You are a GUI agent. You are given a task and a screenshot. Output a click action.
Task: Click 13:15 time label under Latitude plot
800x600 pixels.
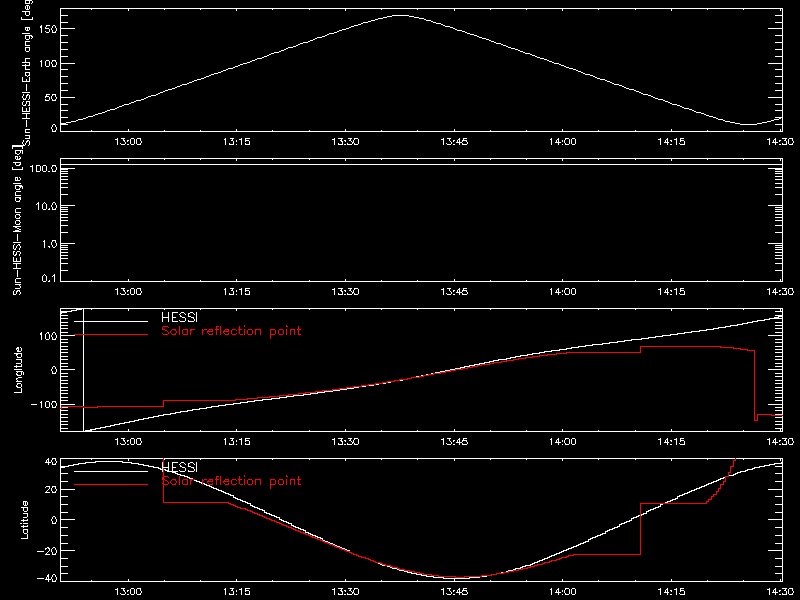(237, 592)
